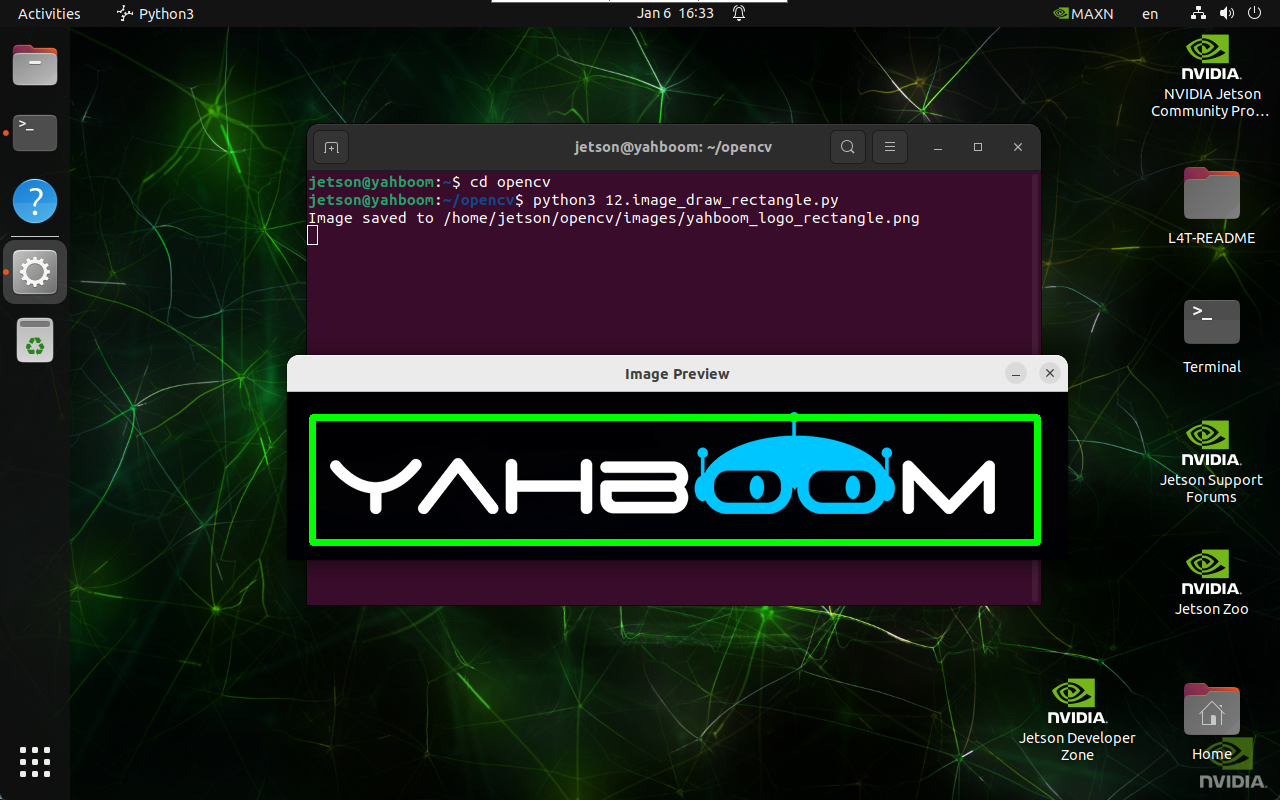Open the Python3 app menu in top bar
The height and width of the screenshot is (800, 1280).
point(155,14)
